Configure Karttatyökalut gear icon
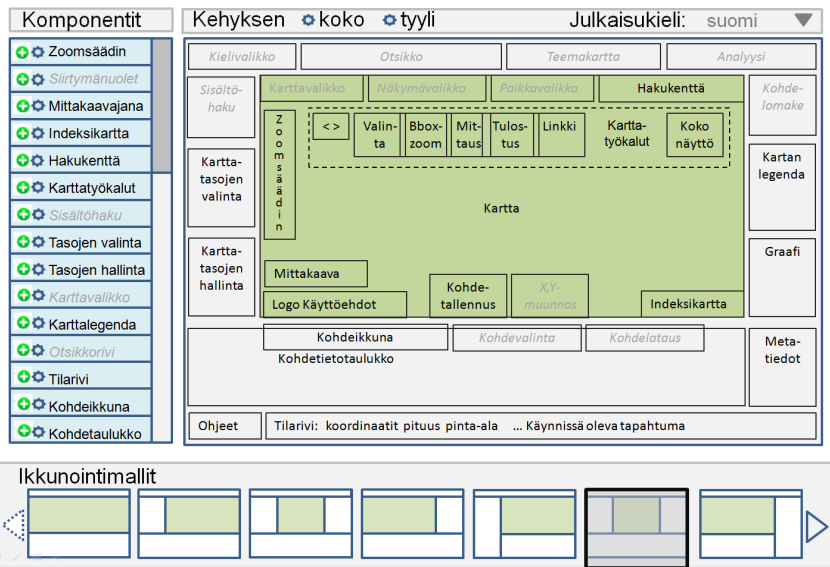Screen dimensions: 830x567 coord(38,187)
